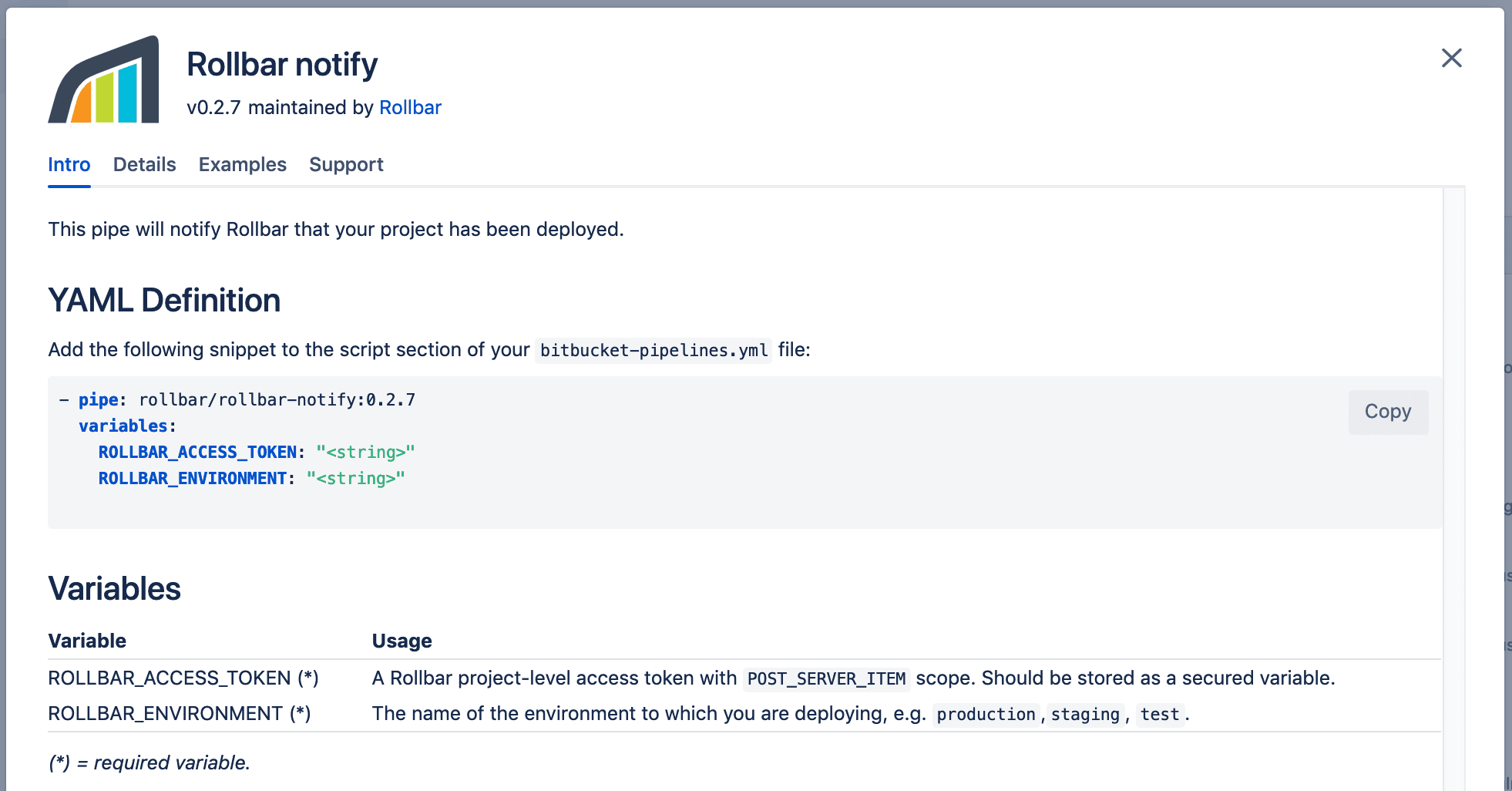
Task: Switch to the Intro tab
Action: (x=69, y=164)
